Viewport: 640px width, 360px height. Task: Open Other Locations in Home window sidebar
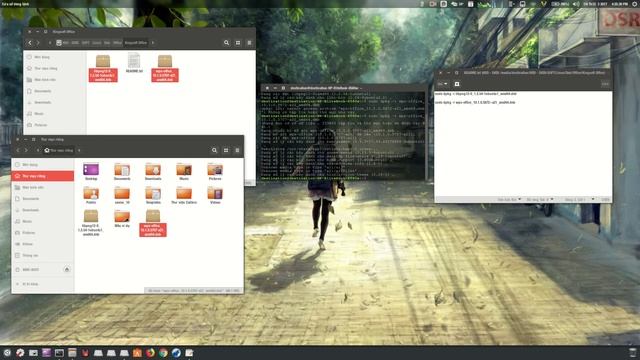tap(43, 284)
